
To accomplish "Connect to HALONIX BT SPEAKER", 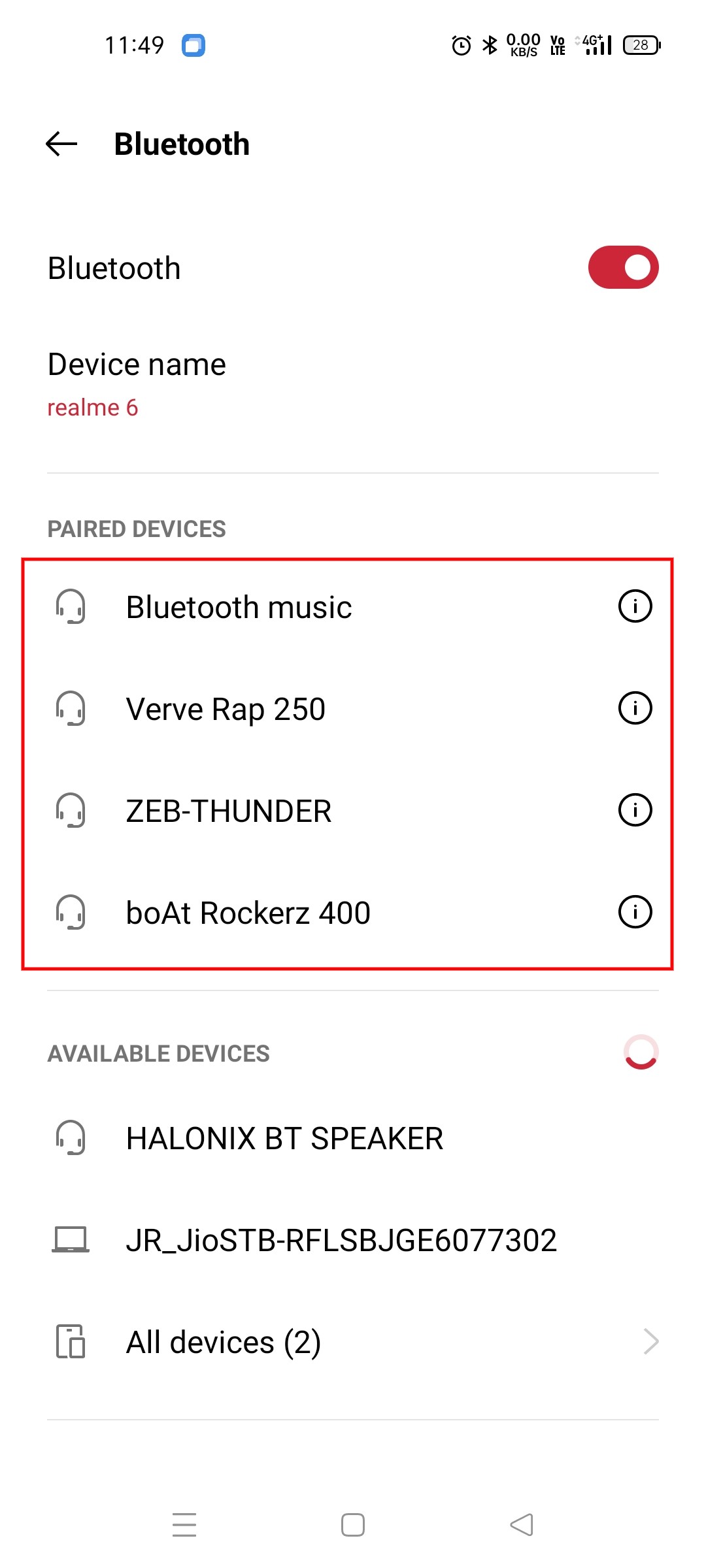I will (x=284, y=1137).
